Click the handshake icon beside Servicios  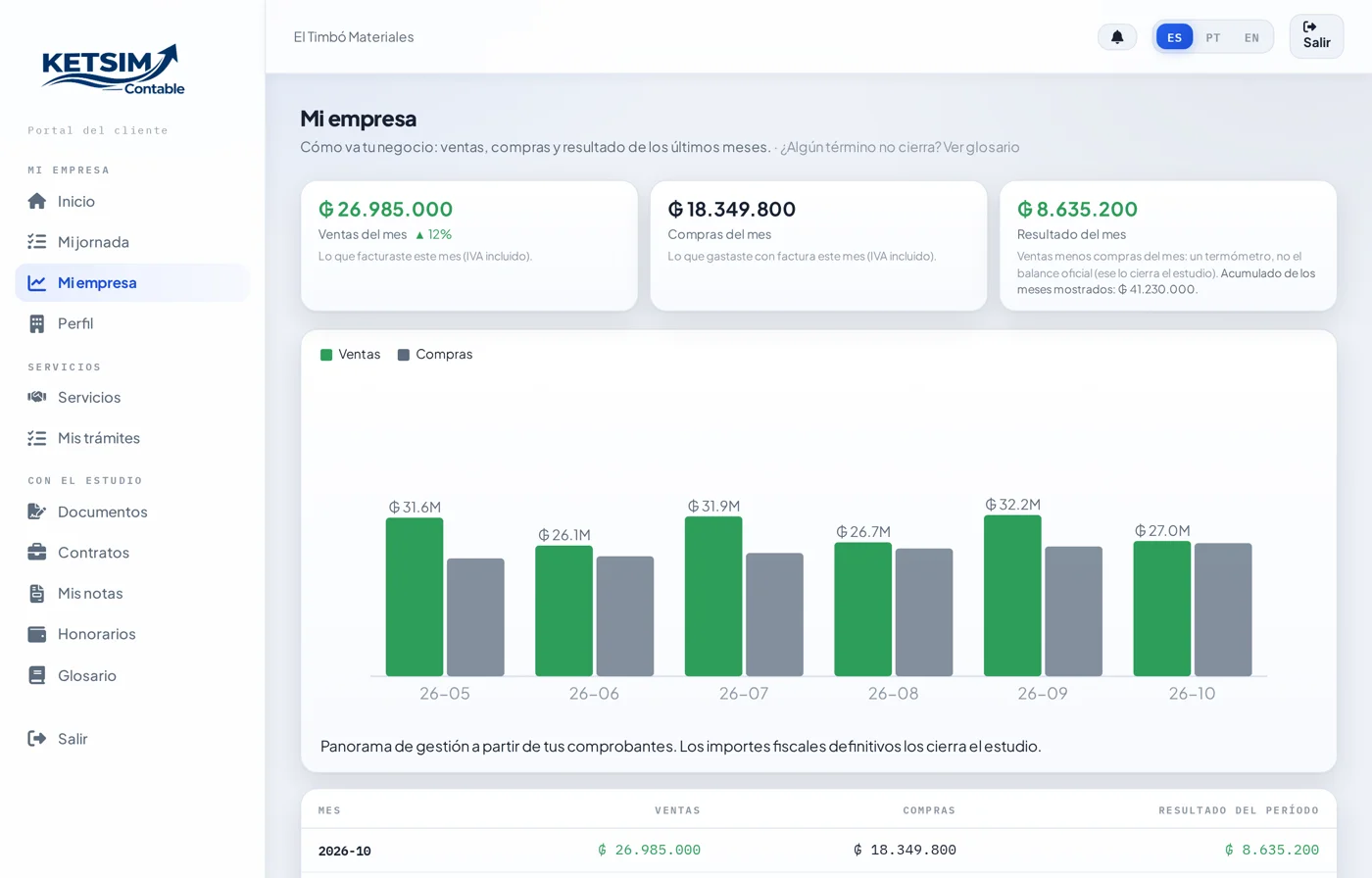37,397
